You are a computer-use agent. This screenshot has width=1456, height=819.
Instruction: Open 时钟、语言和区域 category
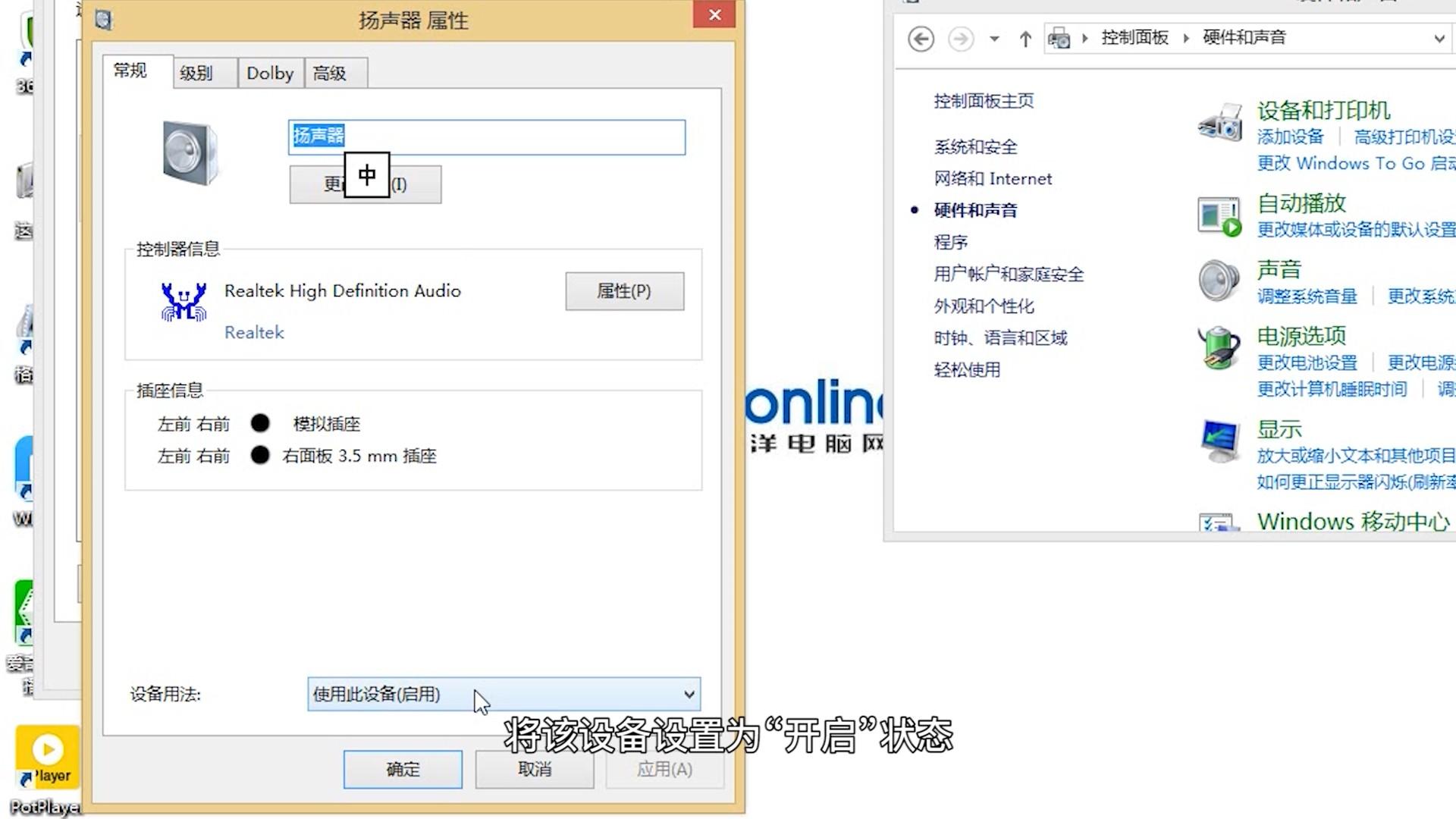[1000, 337]
